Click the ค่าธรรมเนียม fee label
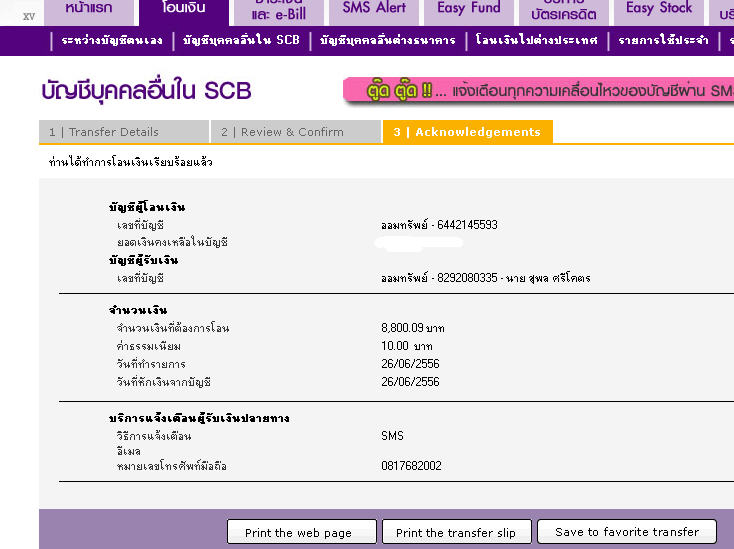The image size is (734, 549). [x=148, y=346]
